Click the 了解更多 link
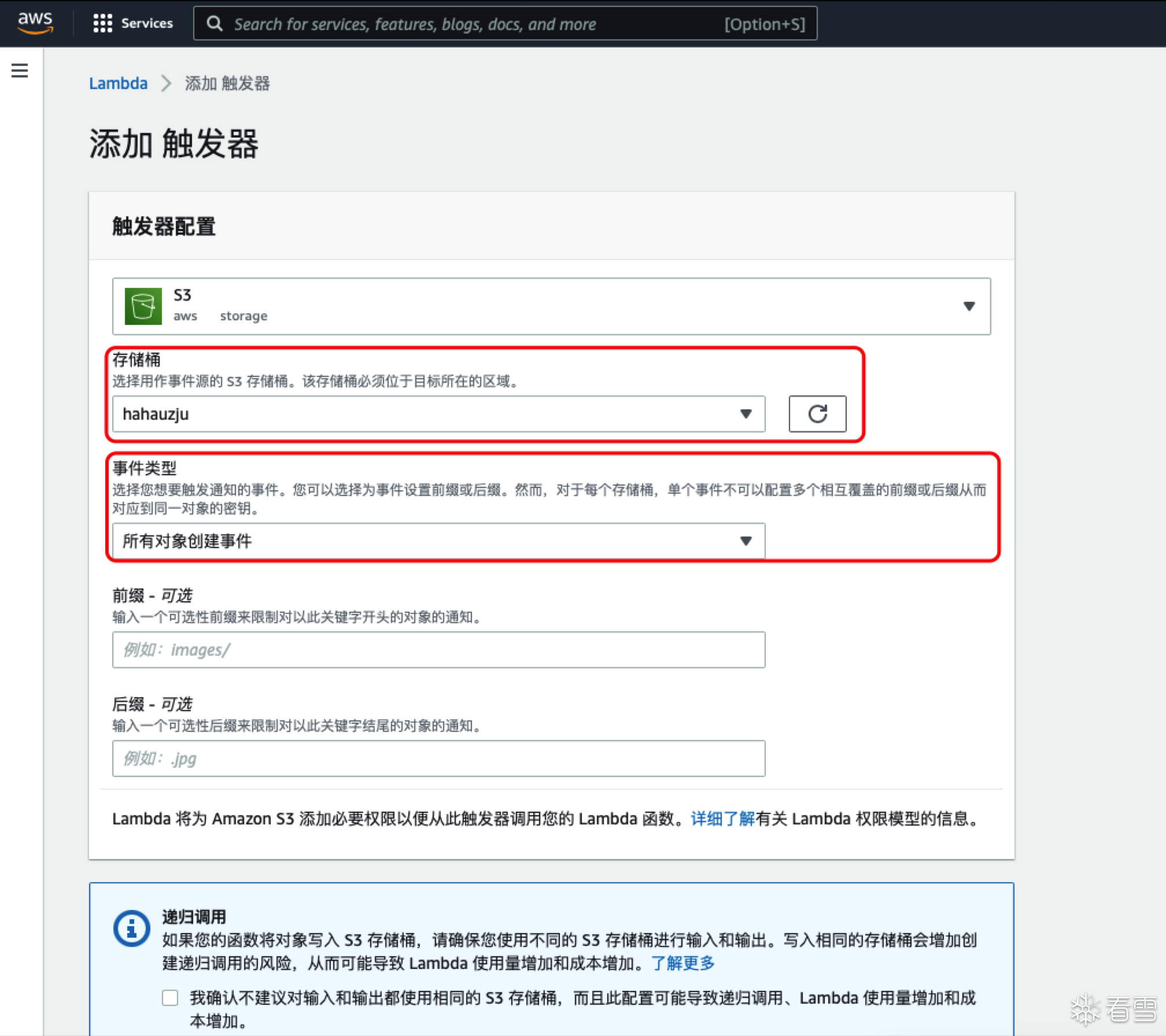Viewport: 1166px width, 1036px height. (683, 963)
